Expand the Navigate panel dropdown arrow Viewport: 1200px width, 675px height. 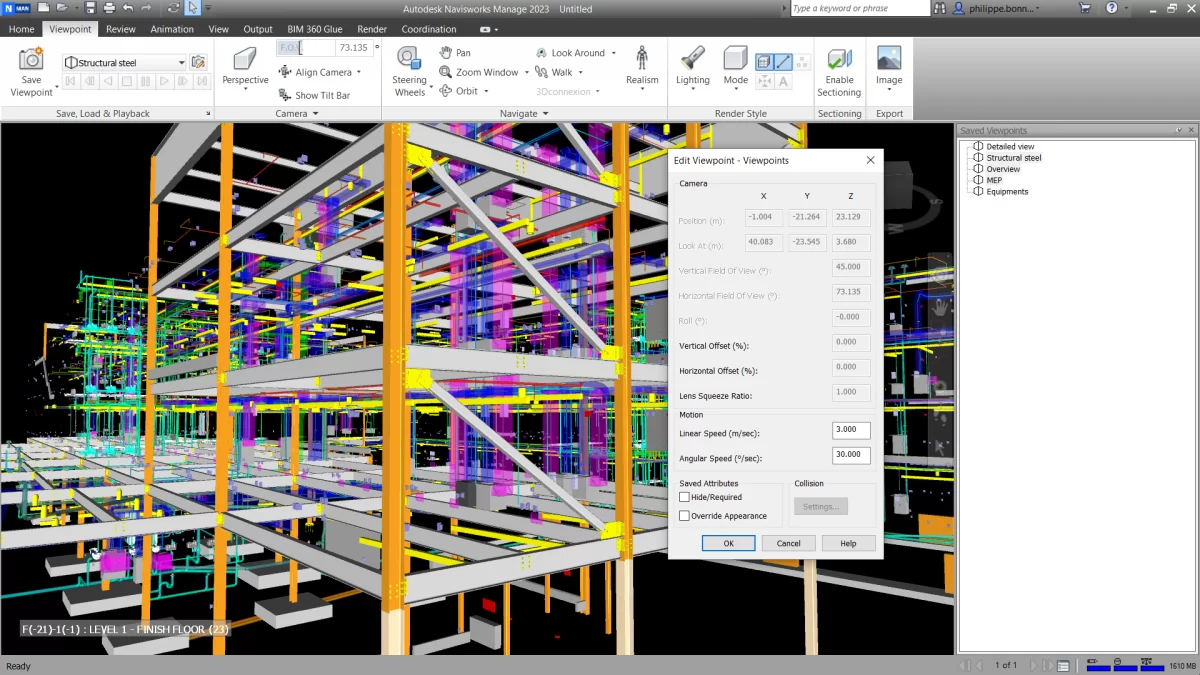click(545, 114)
